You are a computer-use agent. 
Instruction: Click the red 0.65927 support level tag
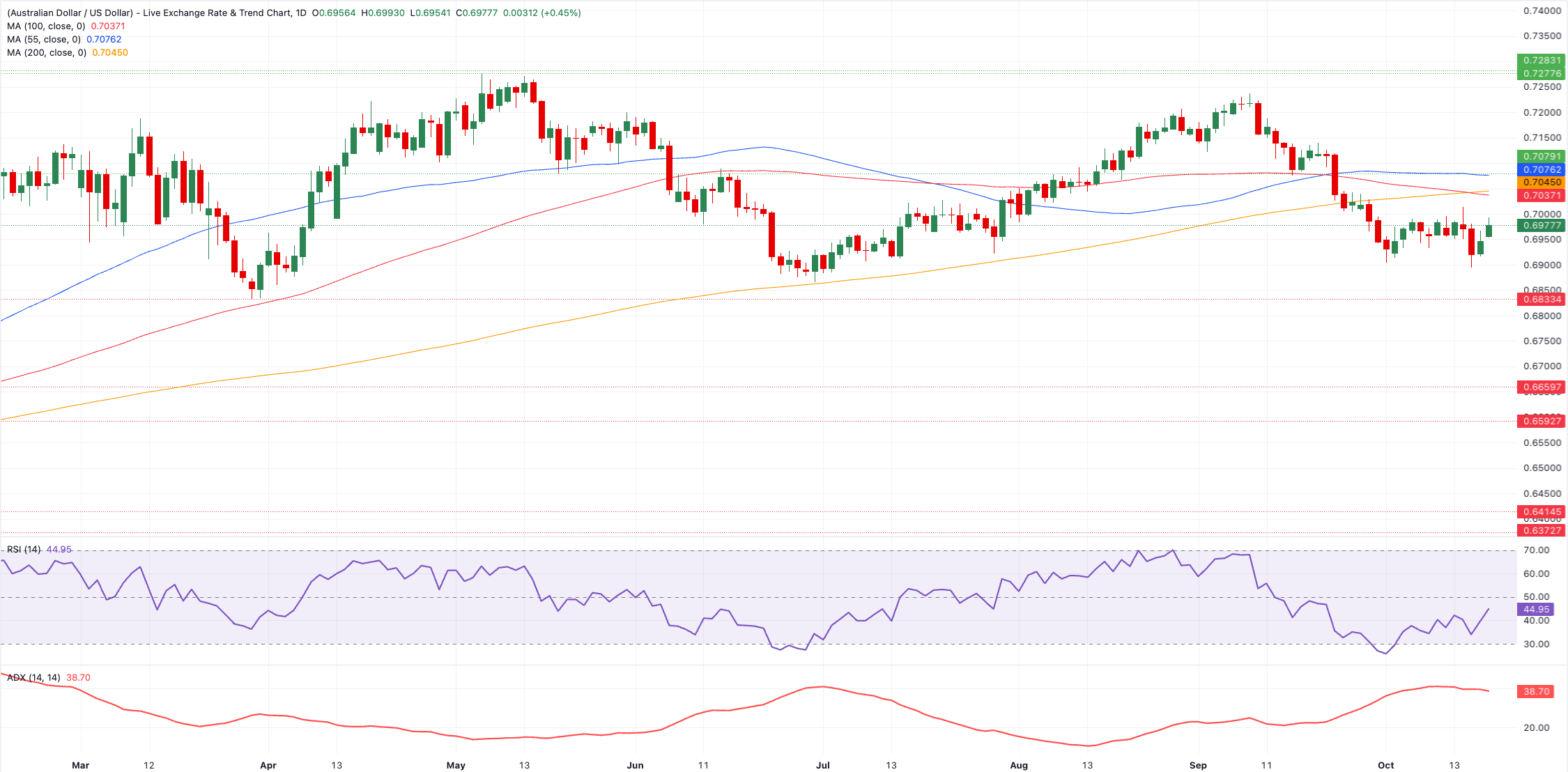pos(1542,421)
